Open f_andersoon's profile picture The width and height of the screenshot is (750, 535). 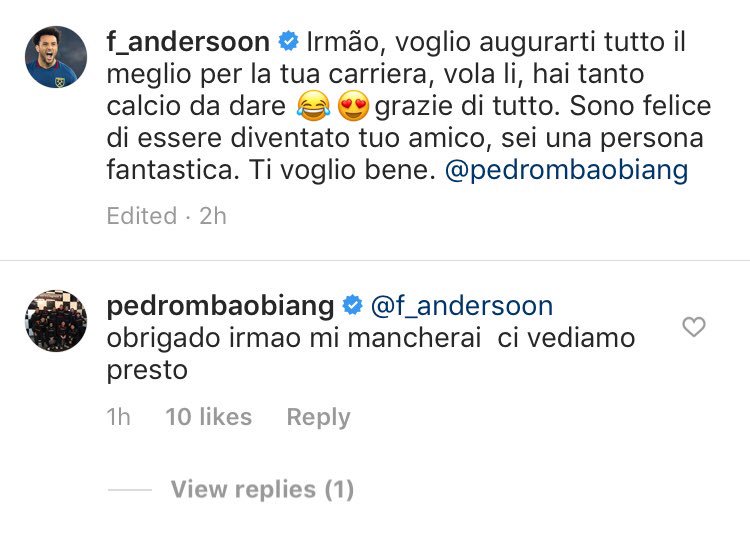point(56,57)
